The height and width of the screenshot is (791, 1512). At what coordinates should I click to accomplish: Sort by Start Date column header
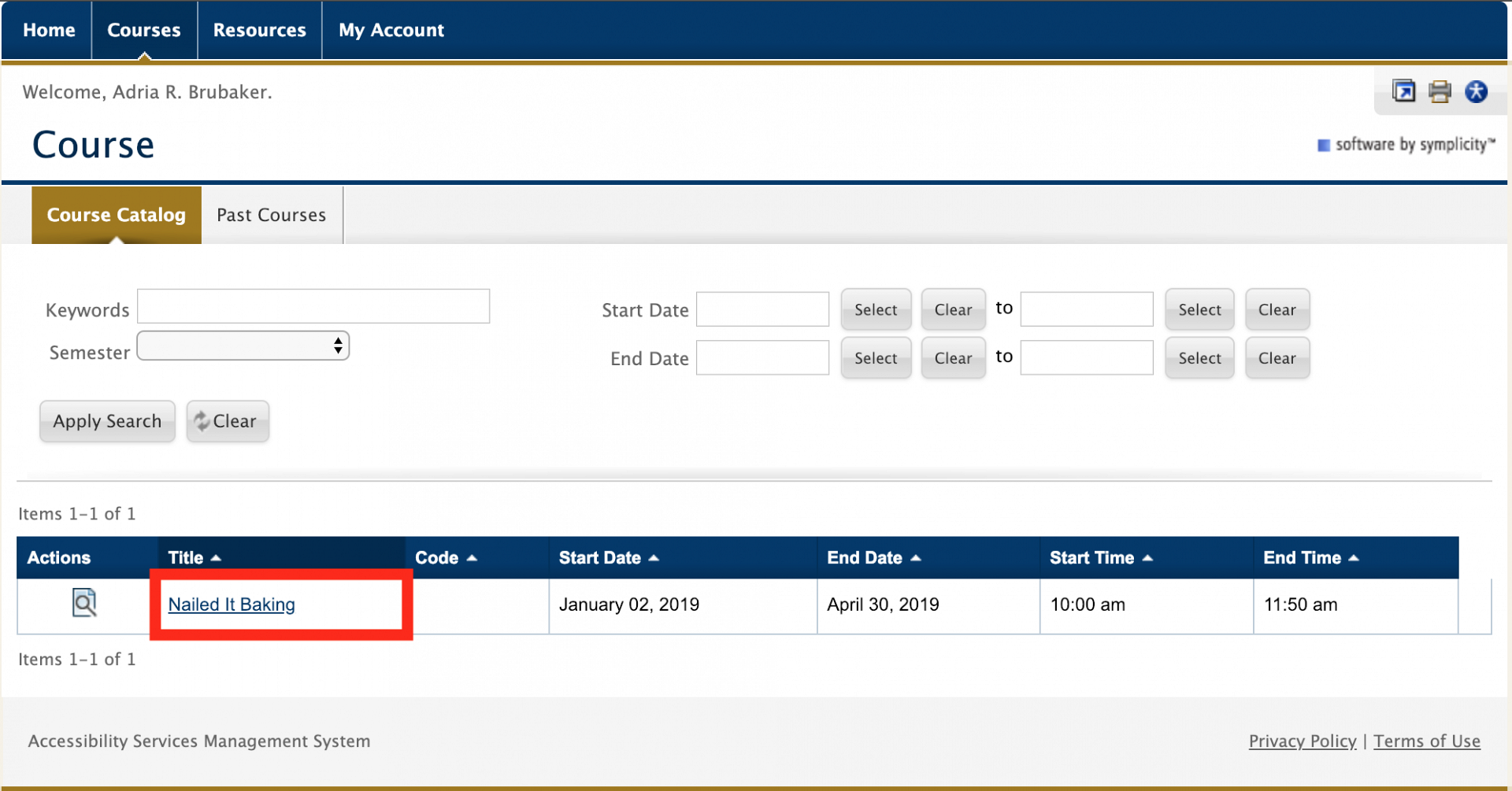pyautogui.click(x=608, y=558)
